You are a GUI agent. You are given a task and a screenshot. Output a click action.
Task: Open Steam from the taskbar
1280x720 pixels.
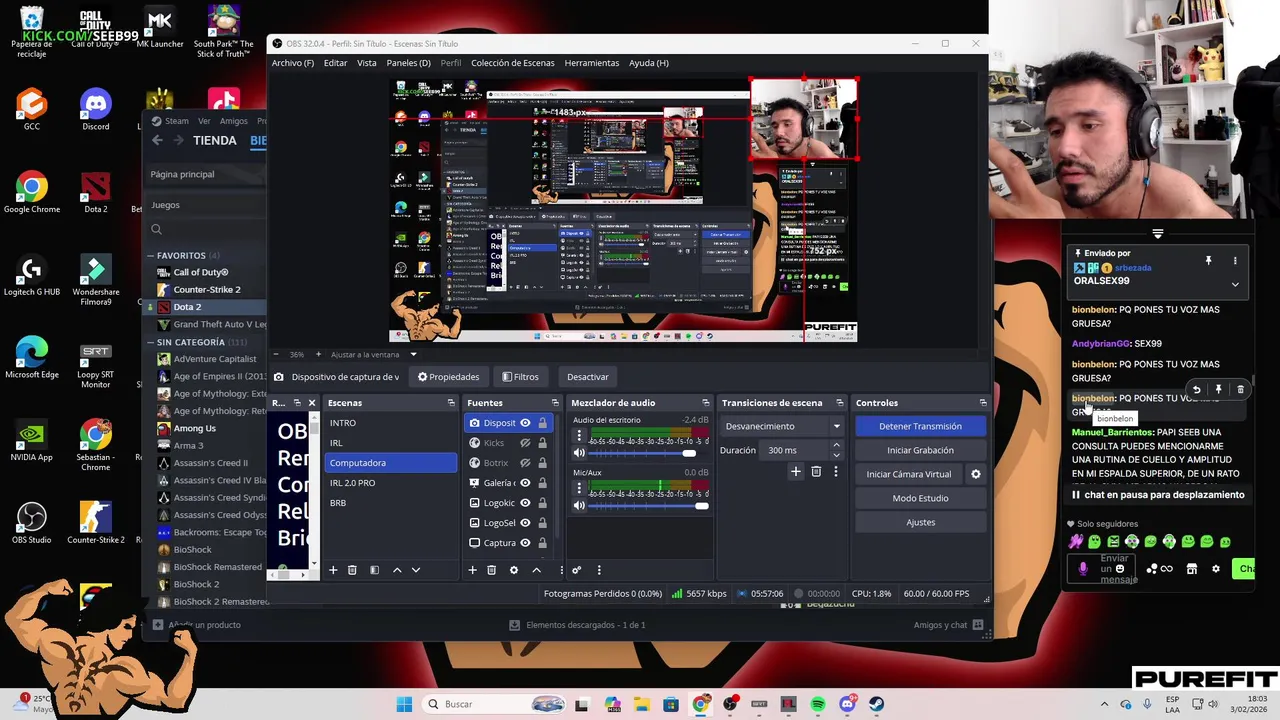click(x=876, y=704)
